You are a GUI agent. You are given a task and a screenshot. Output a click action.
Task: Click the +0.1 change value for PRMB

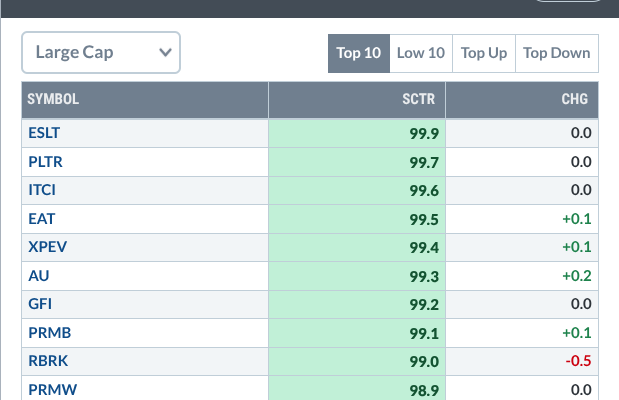tap(577, 333)
